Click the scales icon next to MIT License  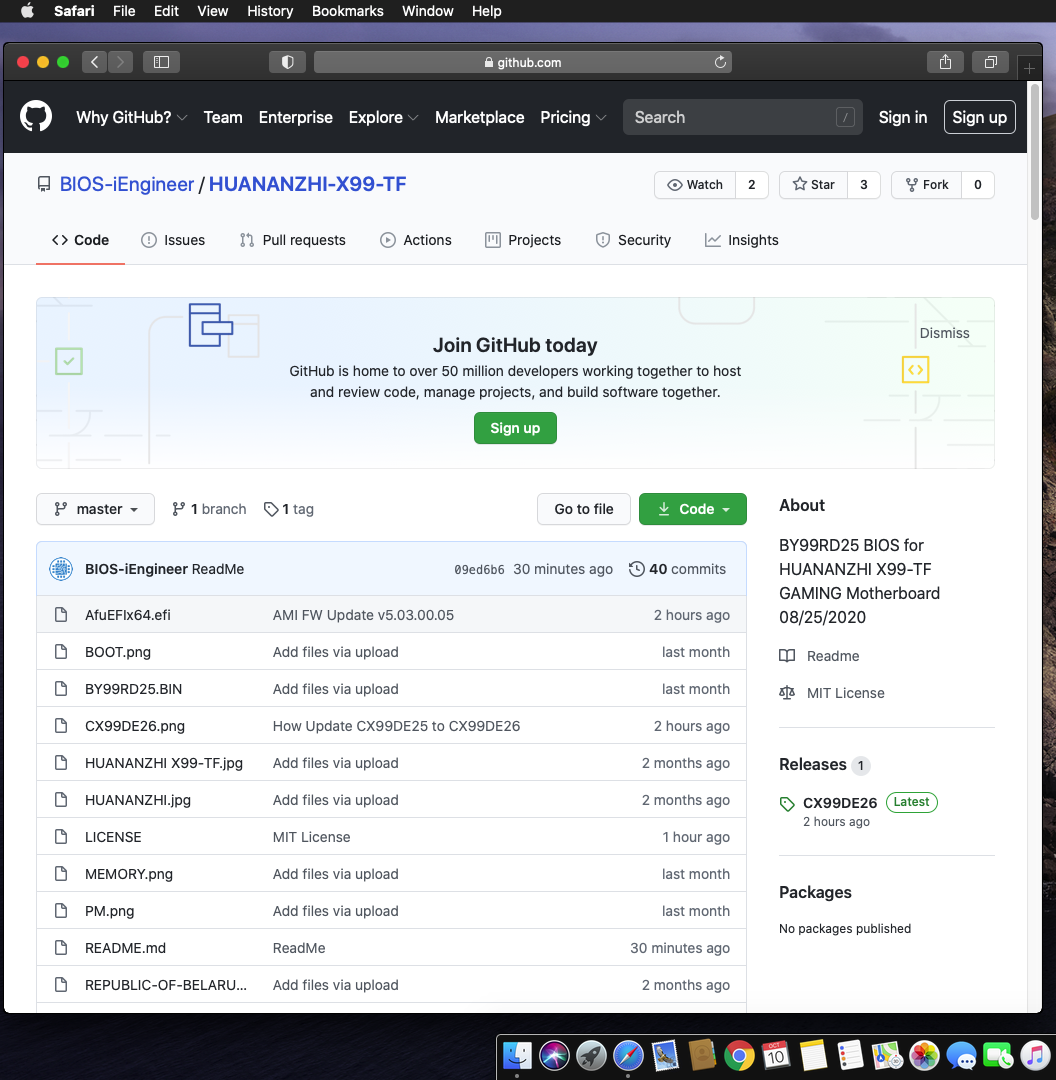tap(787, 693)
